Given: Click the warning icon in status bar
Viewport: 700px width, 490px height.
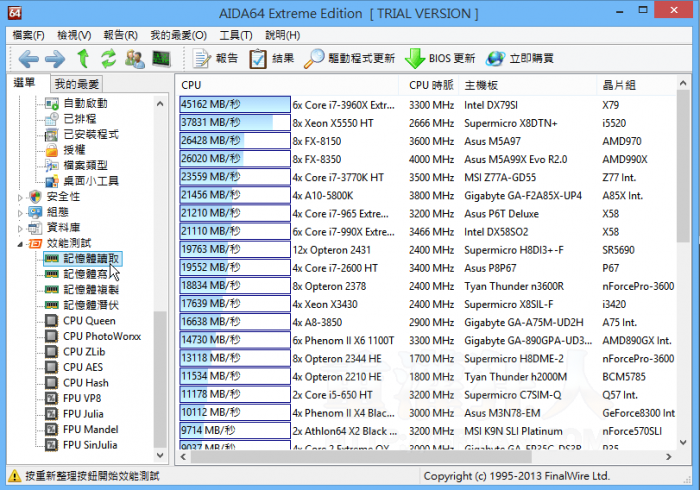Looking at the screenshot, I should (14, 476).
